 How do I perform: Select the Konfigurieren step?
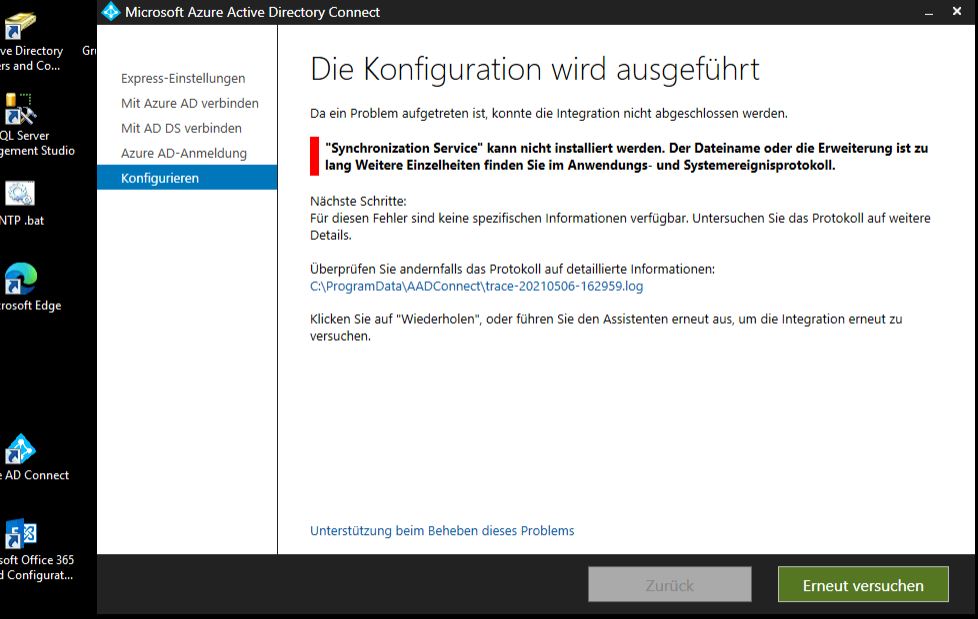186,178
